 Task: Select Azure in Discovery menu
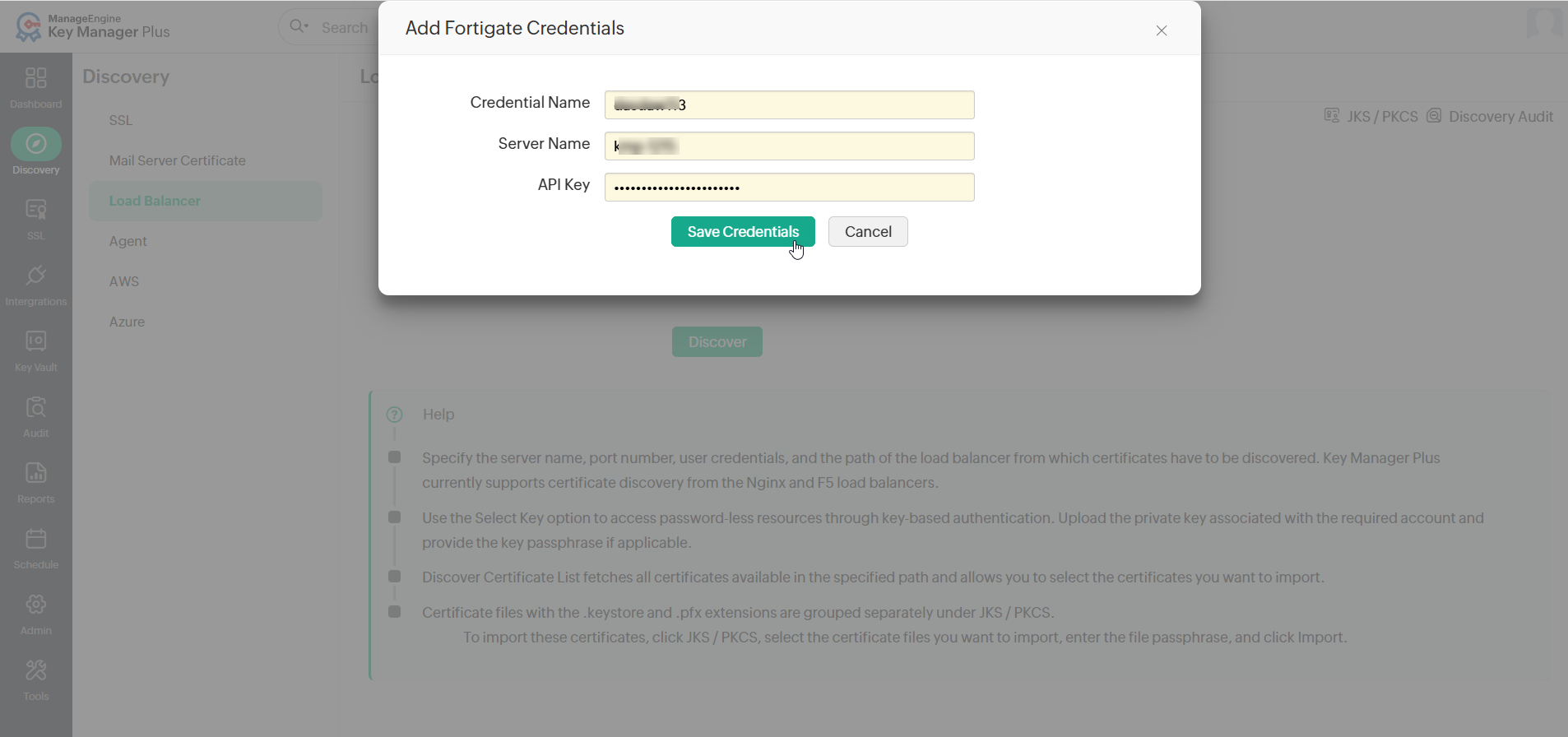[x=127, y=322]
